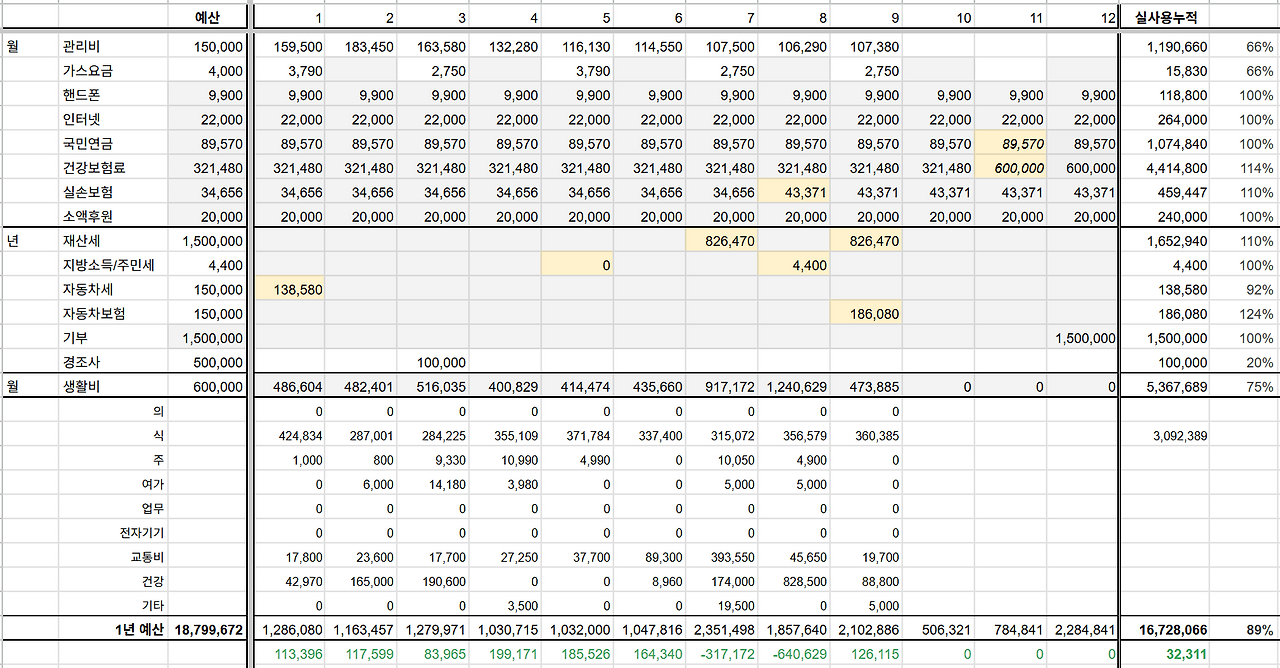This screenshot has height=668, width=1280.
Task: Select the 전자기기 sub-row label
Action: click(142, 533)
